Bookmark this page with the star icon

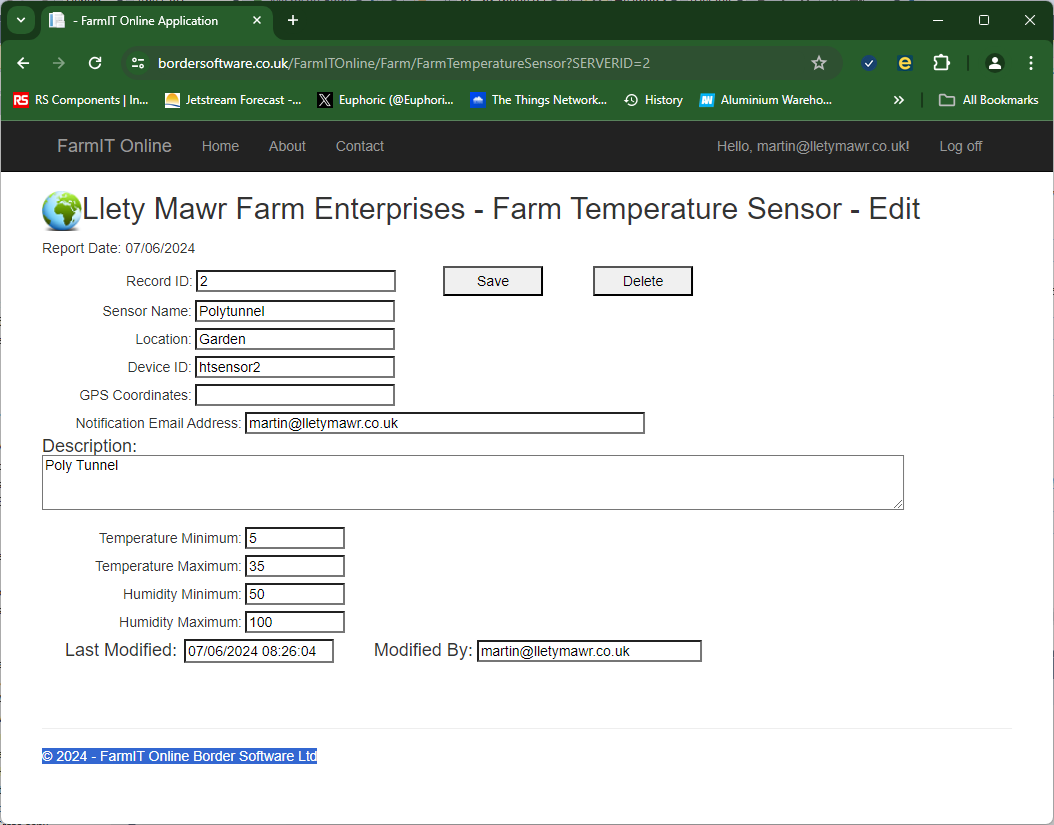pyautogui.click(x=819, y=63)
